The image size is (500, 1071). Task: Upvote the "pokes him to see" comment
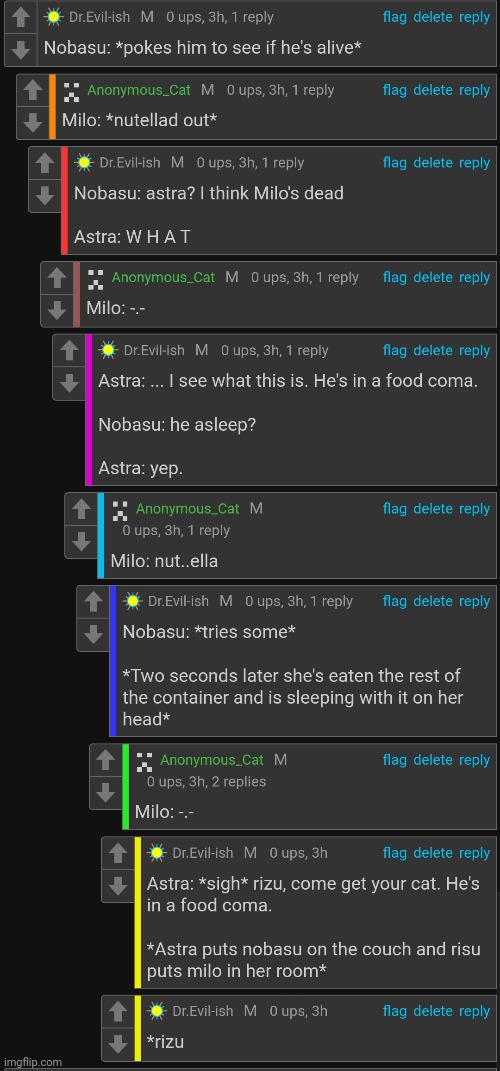(x=21, y=17)
